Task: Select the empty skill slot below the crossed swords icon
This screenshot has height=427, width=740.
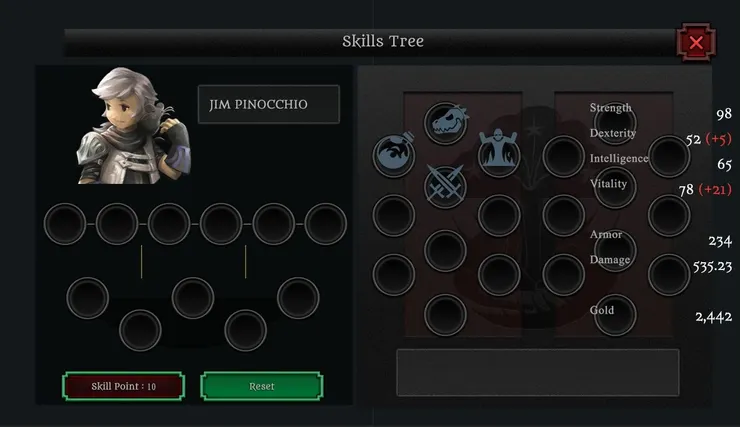Action: click(446, 251)
